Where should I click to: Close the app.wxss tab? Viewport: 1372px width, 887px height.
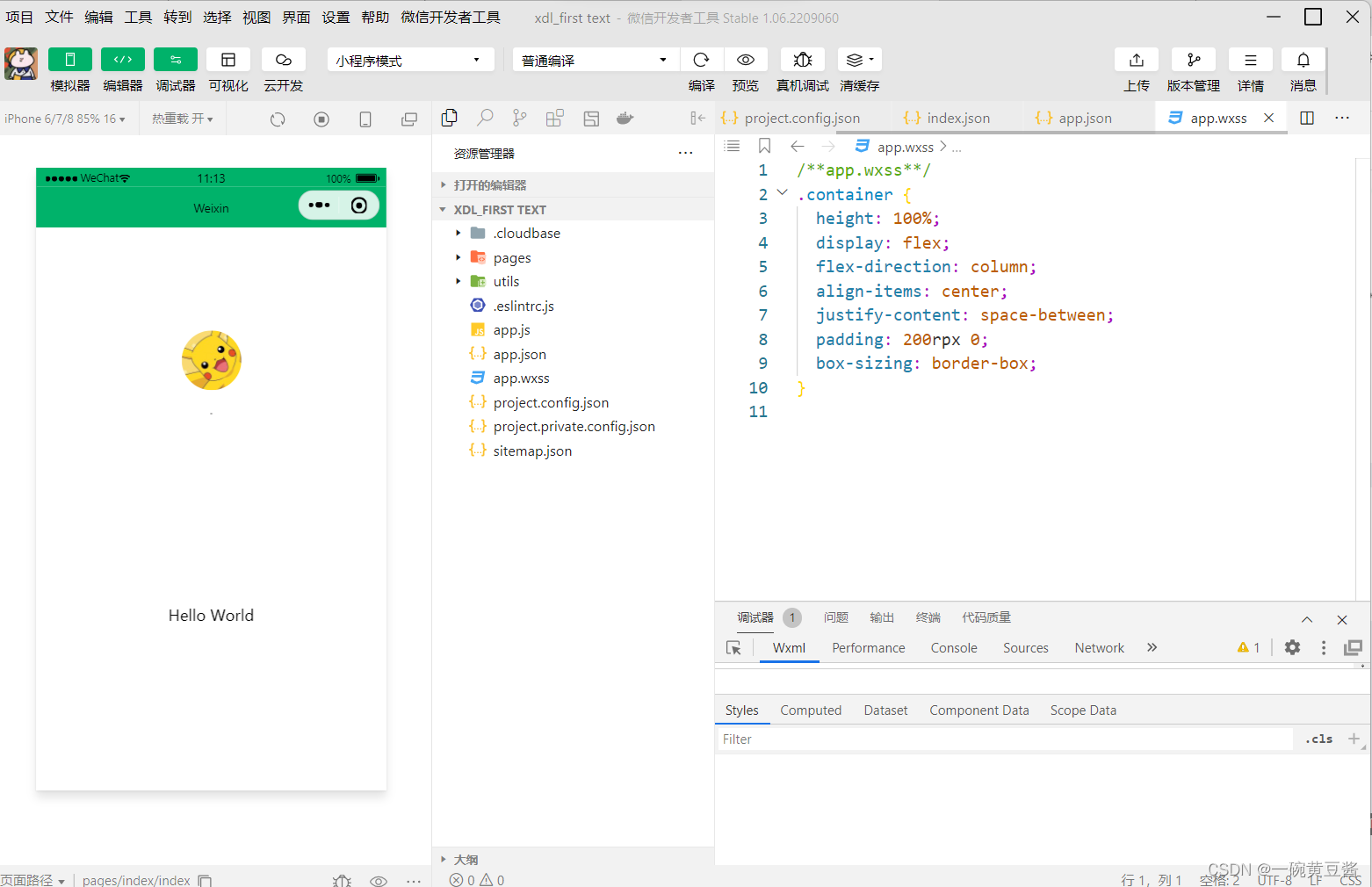pos(1268,118)
